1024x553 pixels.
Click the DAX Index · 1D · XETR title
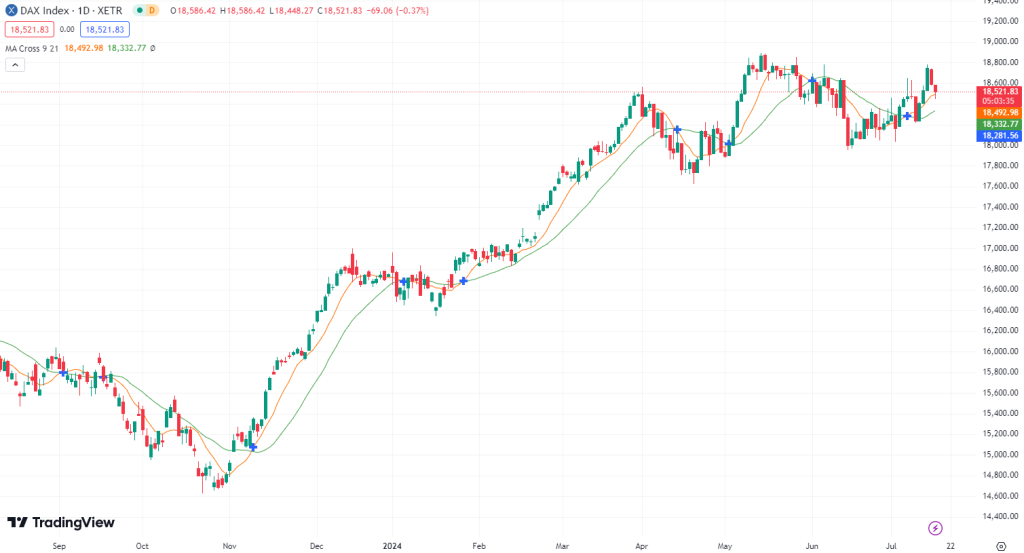tap(71, 10)
